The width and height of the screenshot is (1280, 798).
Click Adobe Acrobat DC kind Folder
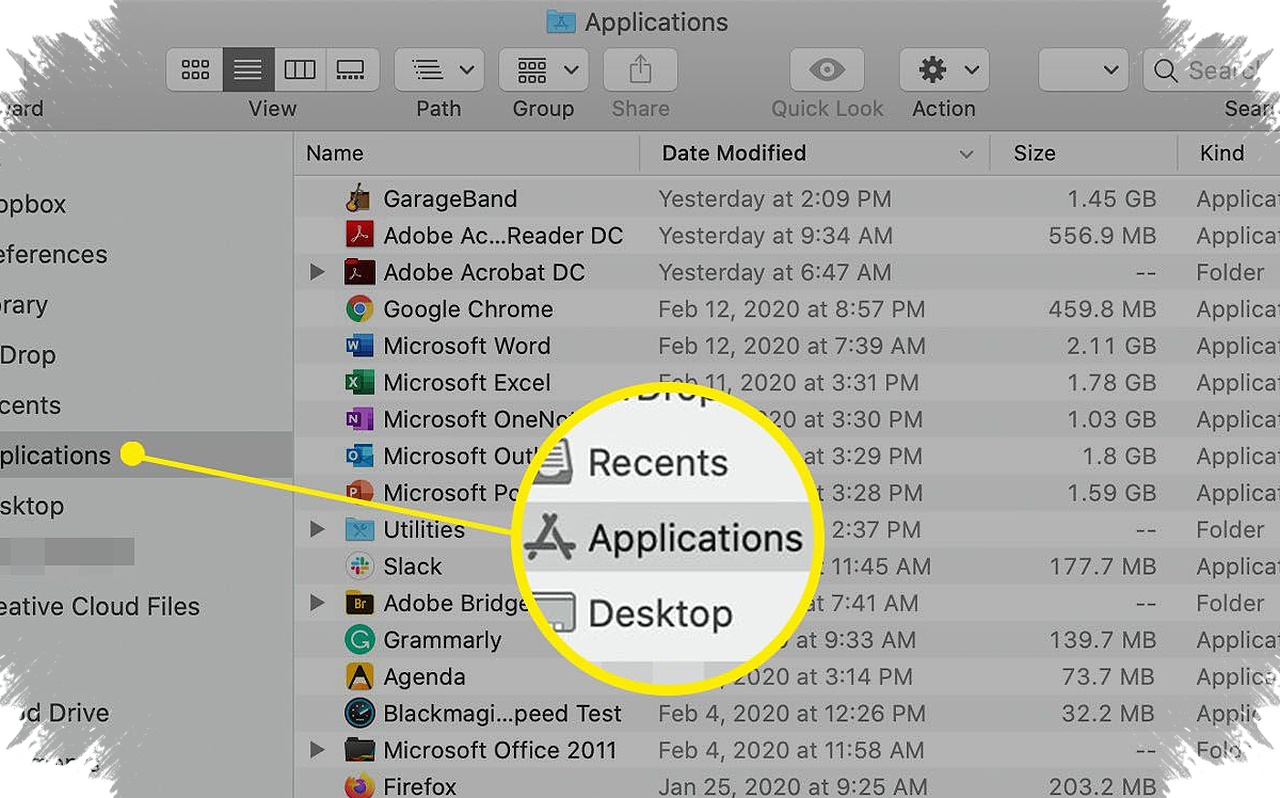[x=1230, y=272]
